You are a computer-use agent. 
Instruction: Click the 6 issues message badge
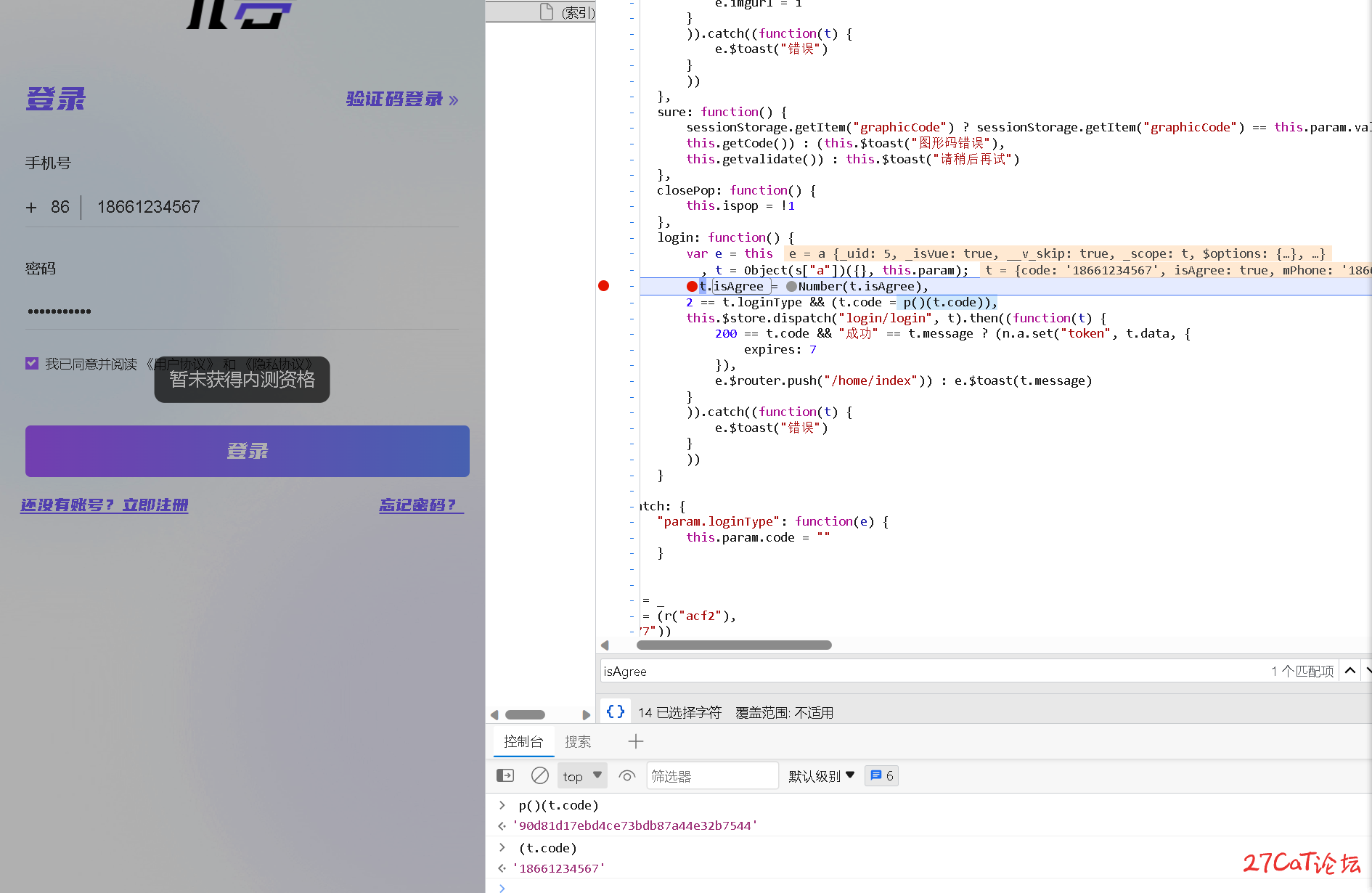pos(881,775)
